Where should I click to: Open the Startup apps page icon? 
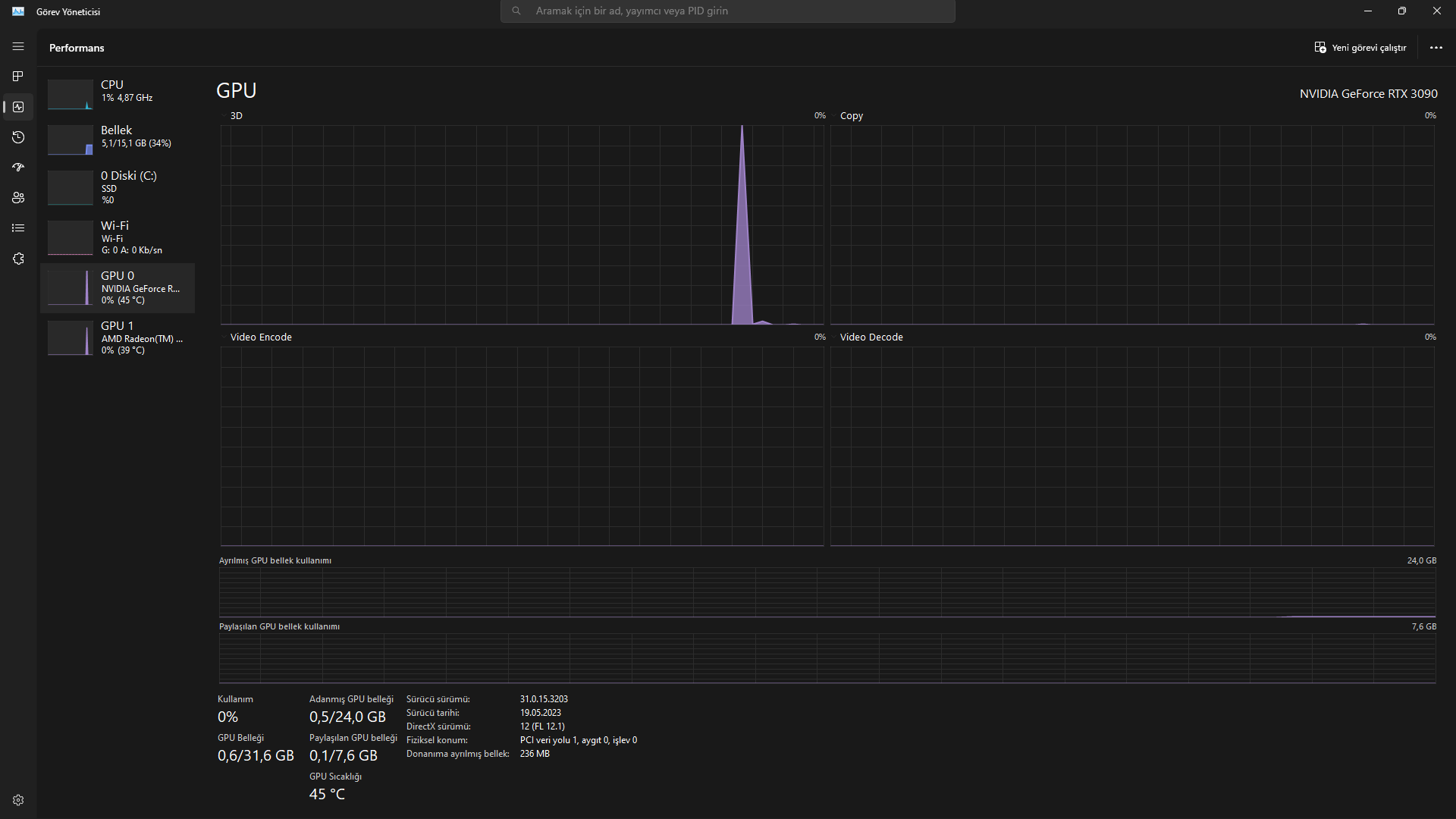point(18,168)
